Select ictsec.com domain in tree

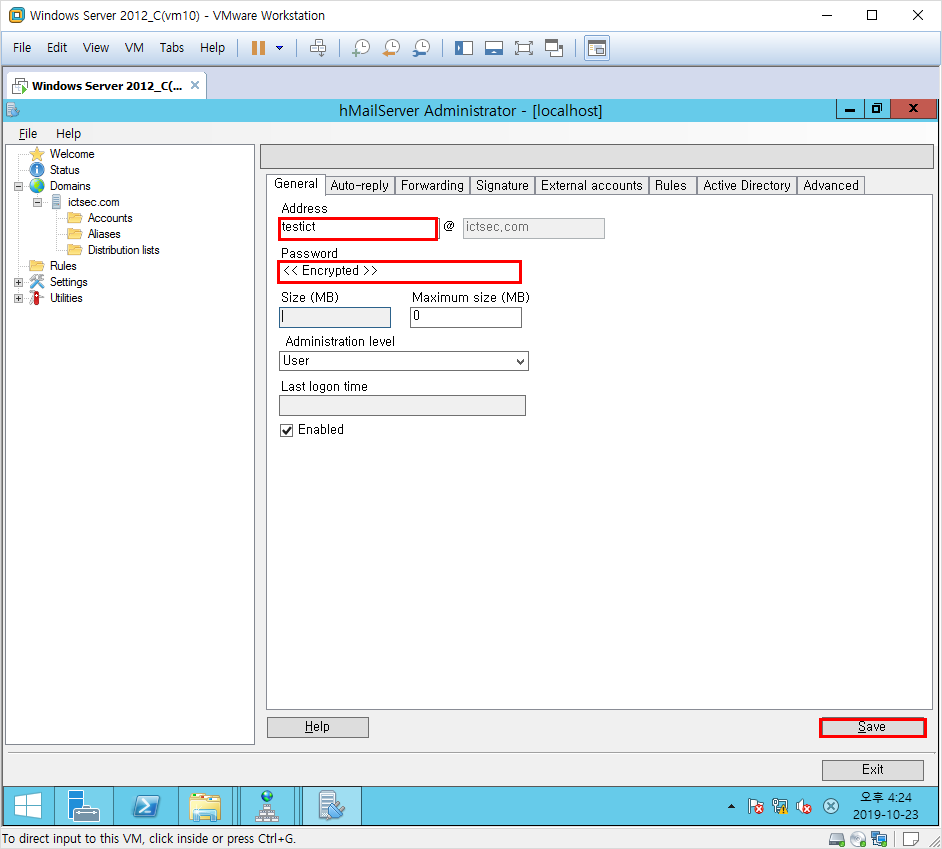(x=93, y=202)
